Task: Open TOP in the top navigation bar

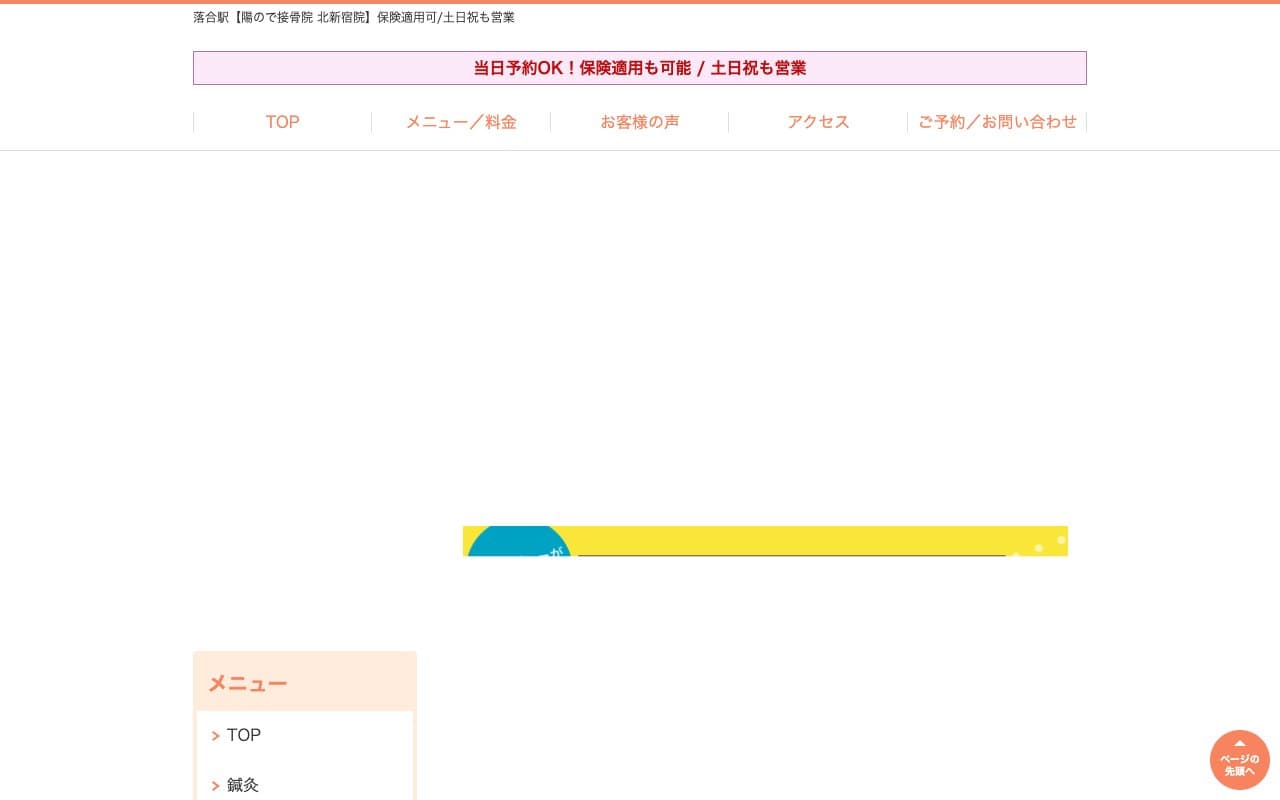Action: pos(282,122)
